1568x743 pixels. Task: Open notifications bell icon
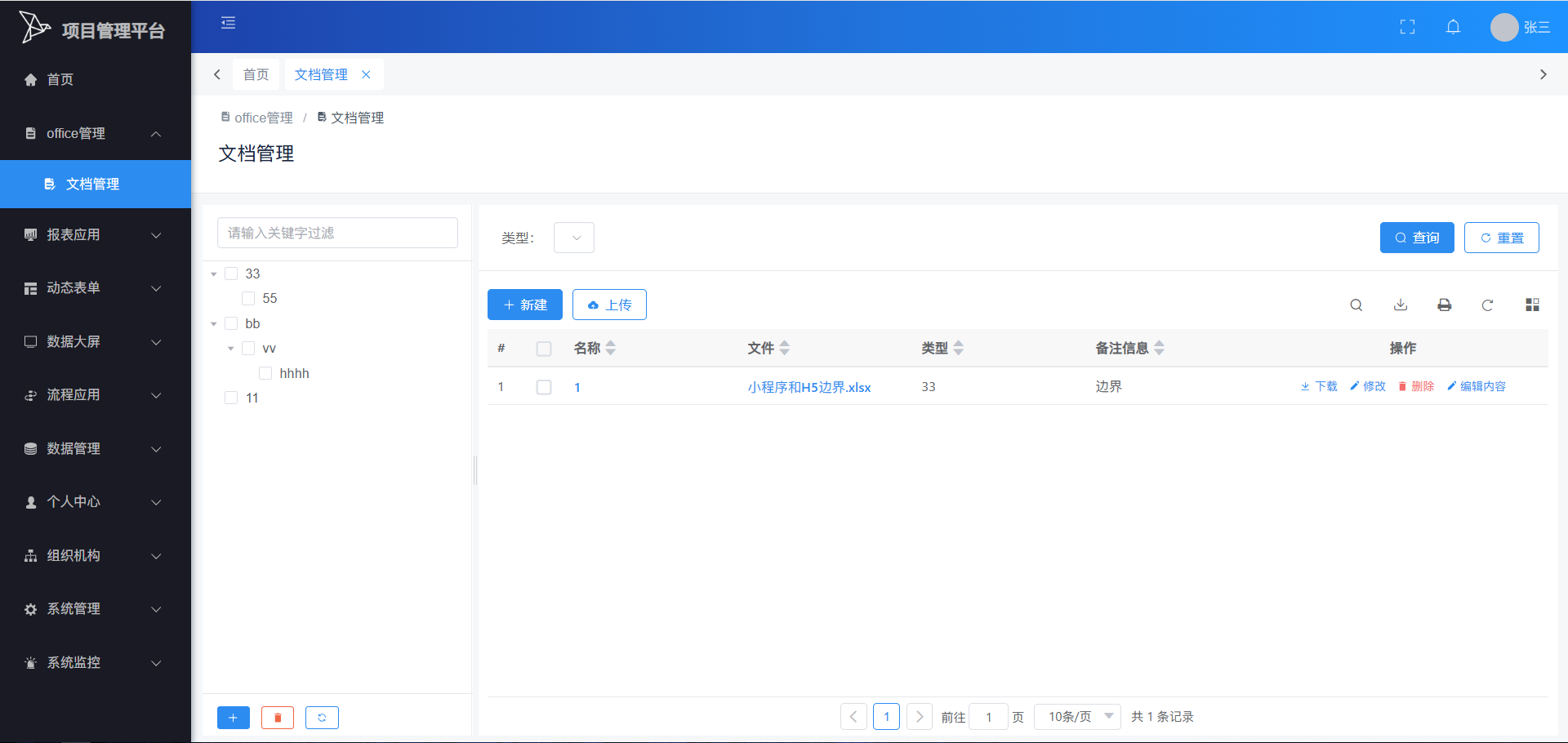(x=1453, y=27)
